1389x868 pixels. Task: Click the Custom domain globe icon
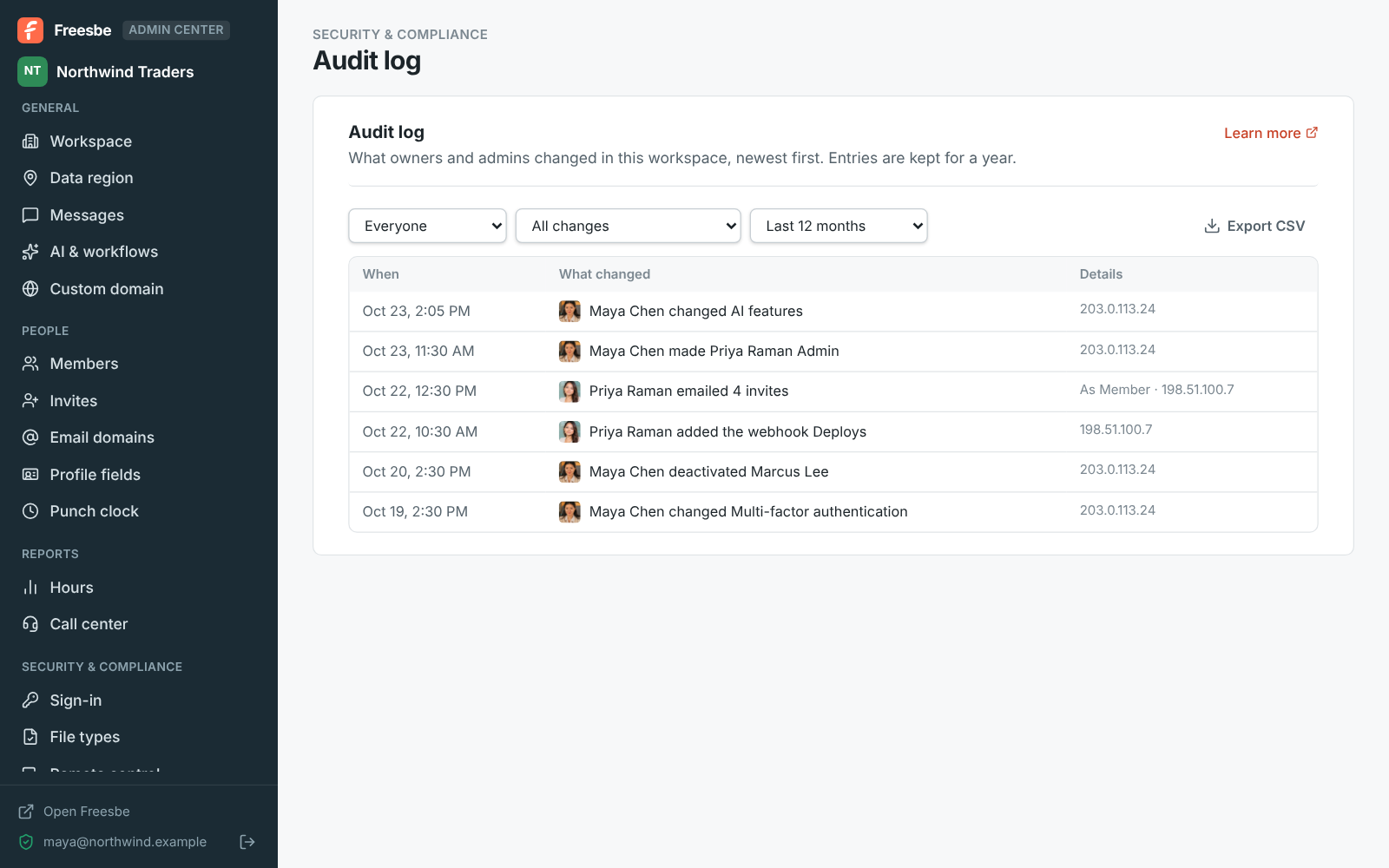(30, 289)
